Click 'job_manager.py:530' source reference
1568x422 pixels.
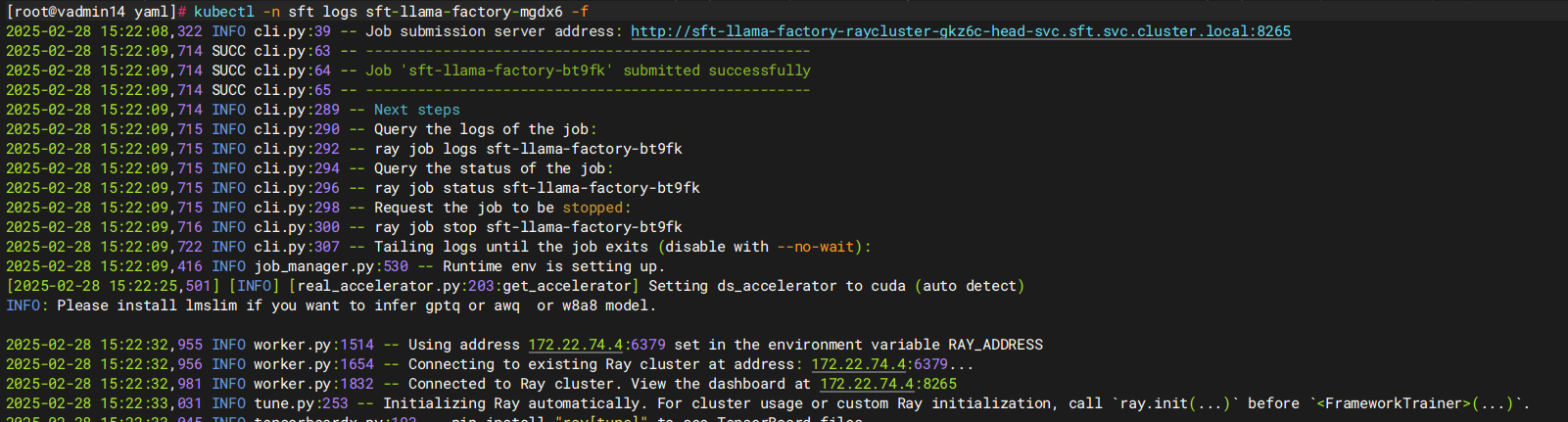pyautogui.click(x=331, y=266)
